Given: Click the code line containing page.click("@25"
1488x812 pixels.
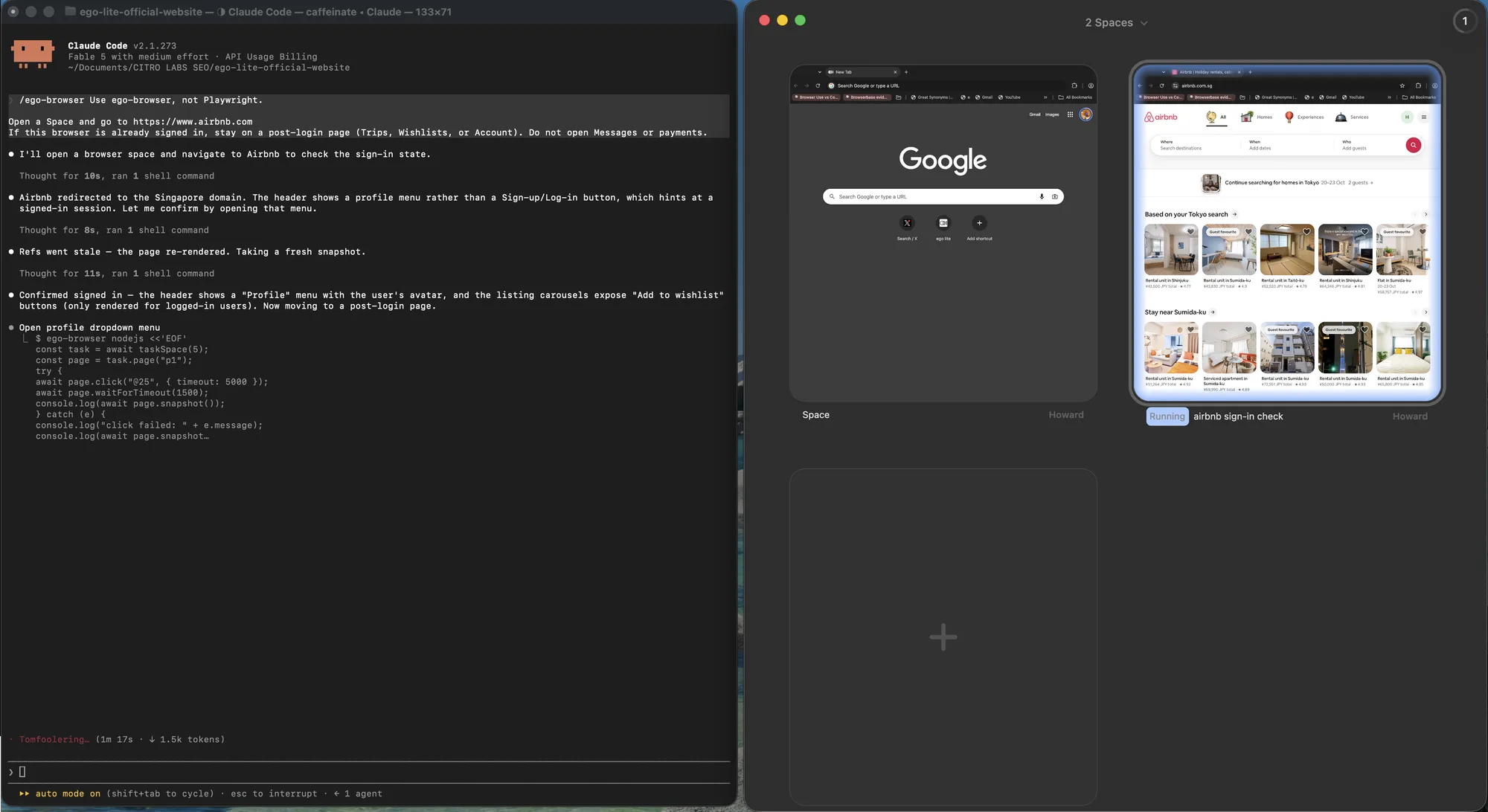Looking at the screenshot, I should pyautogui.click(x=152, y=382).
